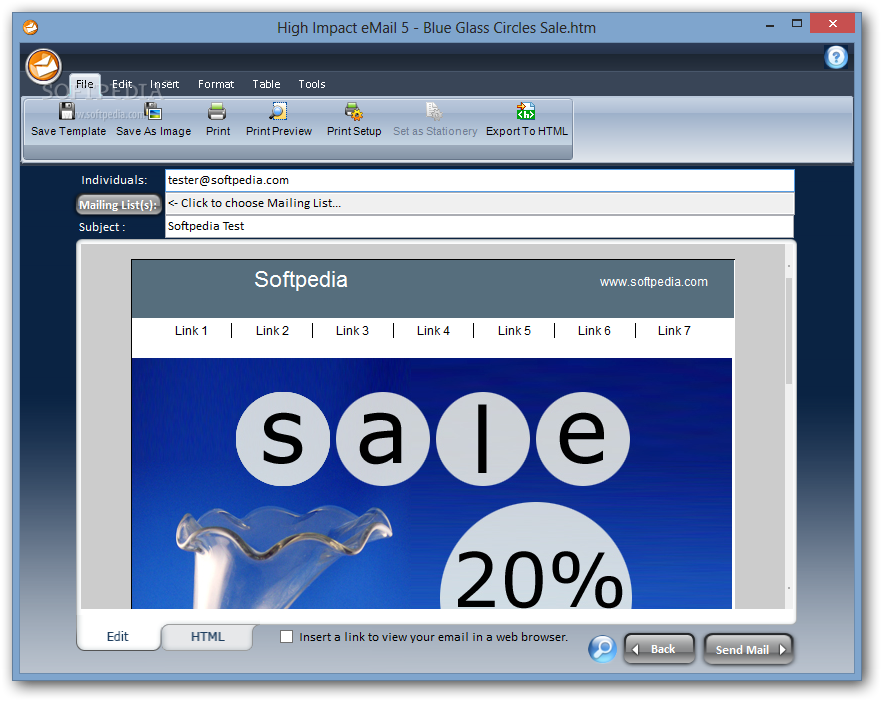The image size is (882, 701).
Task: Open the Insert menu
Action: click(x=164, y=84)
